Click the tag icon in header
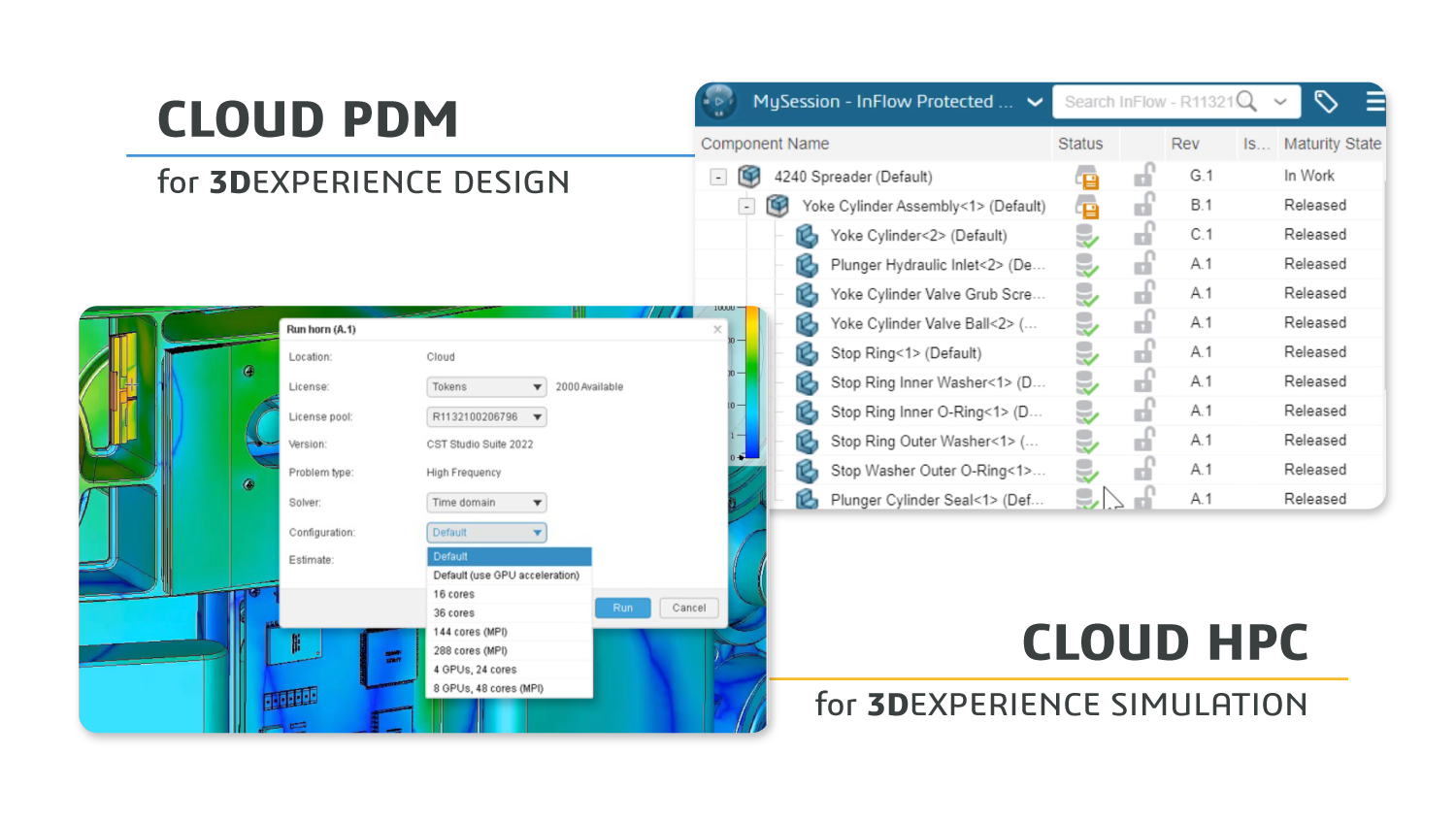 (1326, 101)
